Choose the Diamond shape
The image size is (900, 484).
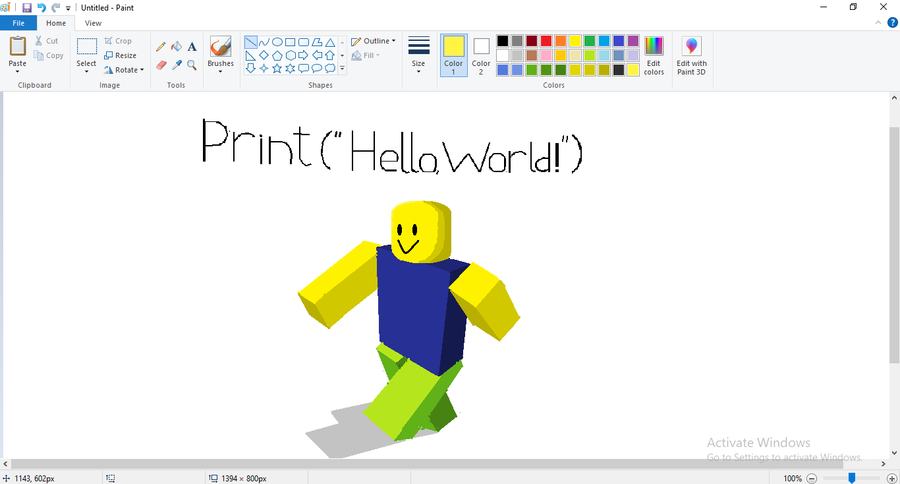pyautogui.click(x=264, y=55)
